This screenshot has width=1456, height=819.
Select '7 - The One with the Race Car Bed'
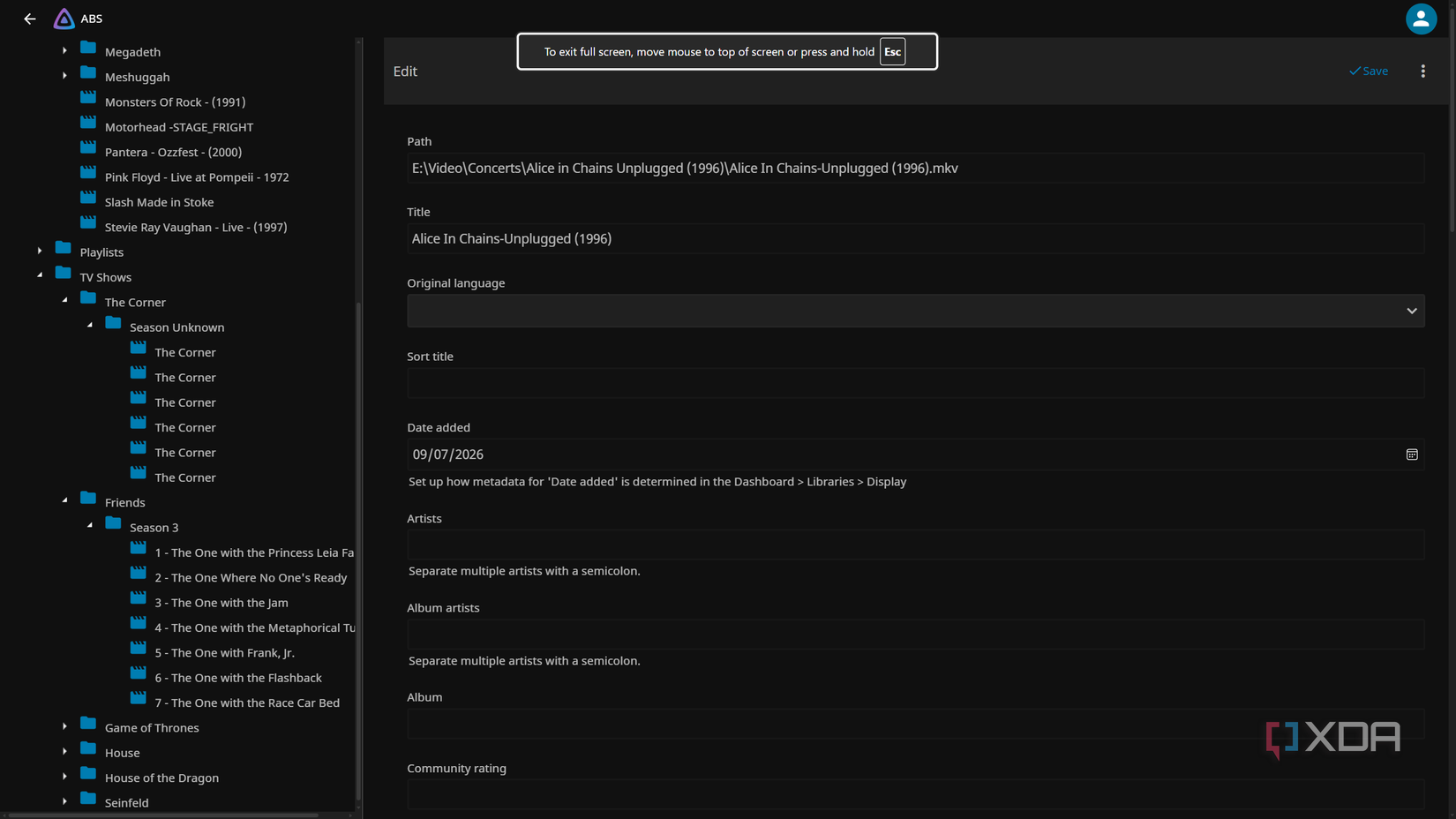[247, 703]
